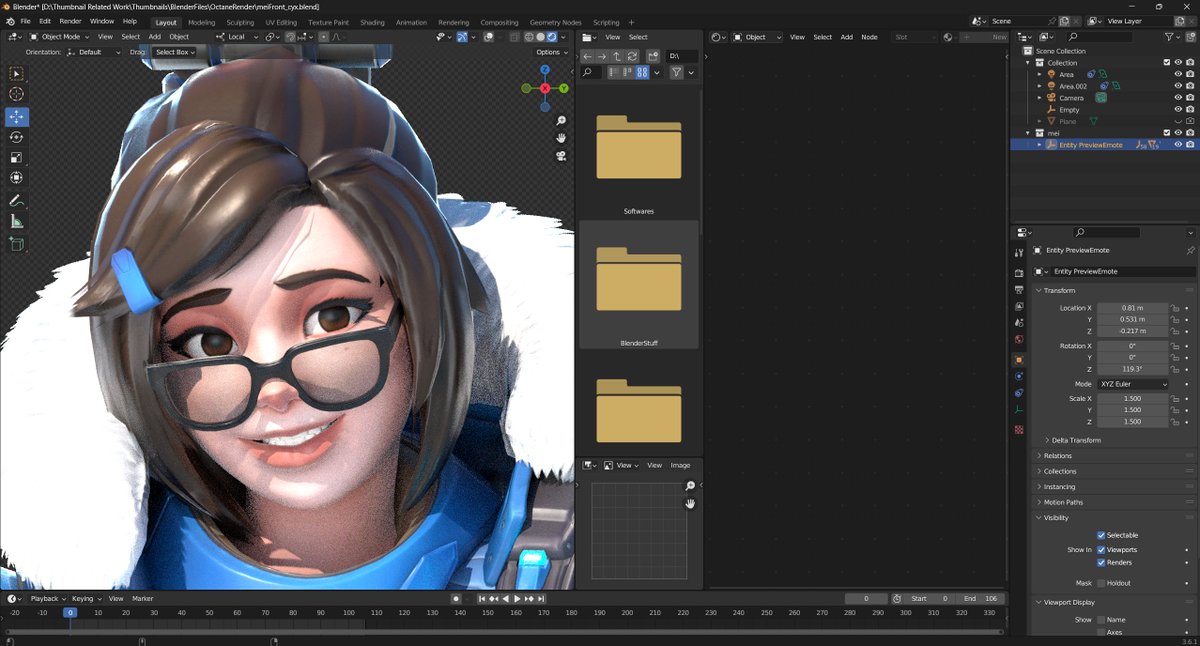
Task: Activate the Move tool
Action: (17, 116)
